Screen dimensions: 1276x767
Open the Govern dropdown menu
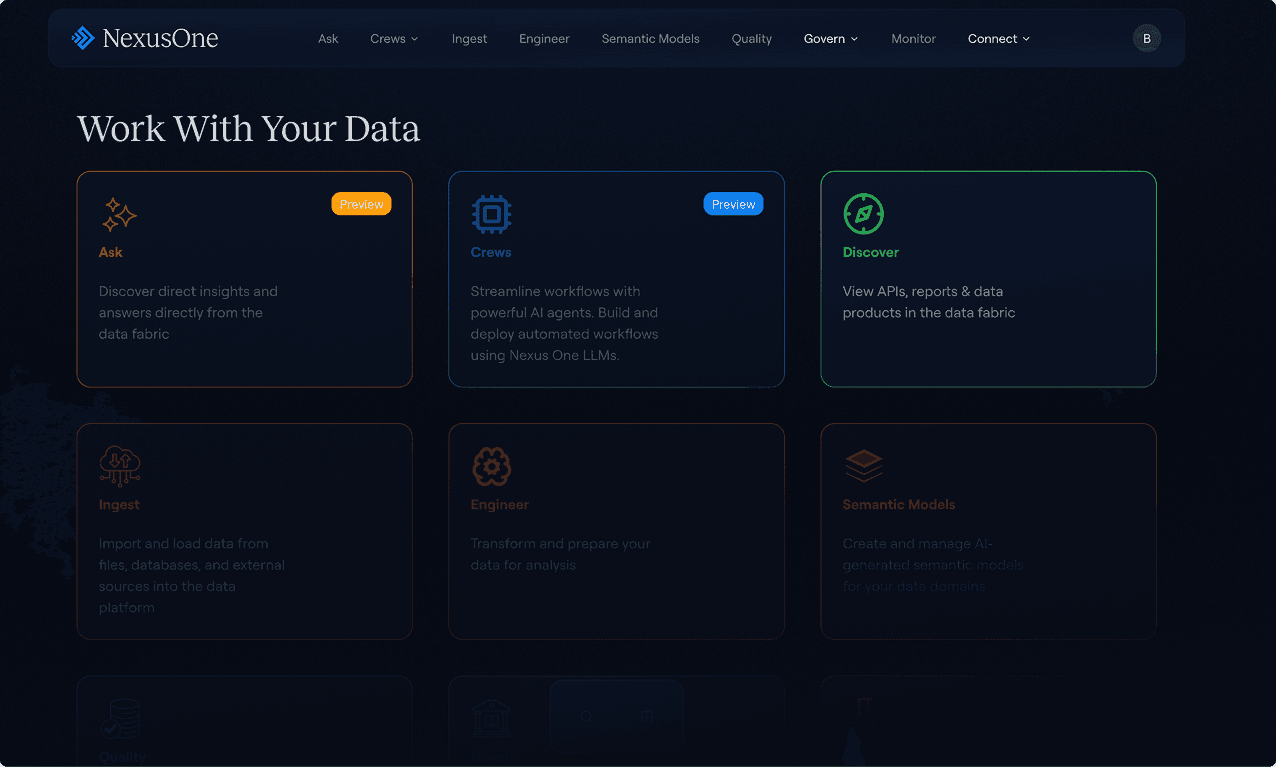pos(830,38)
